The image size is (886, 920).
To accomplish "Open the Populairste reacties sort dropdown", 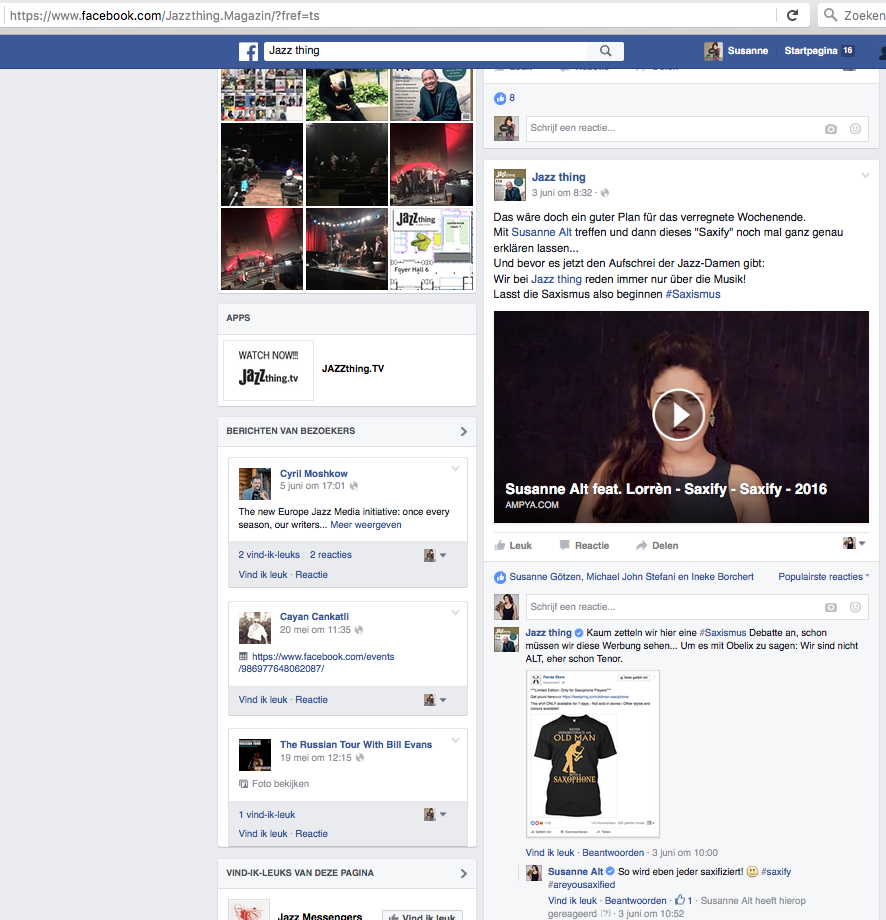I will [823, 577].
